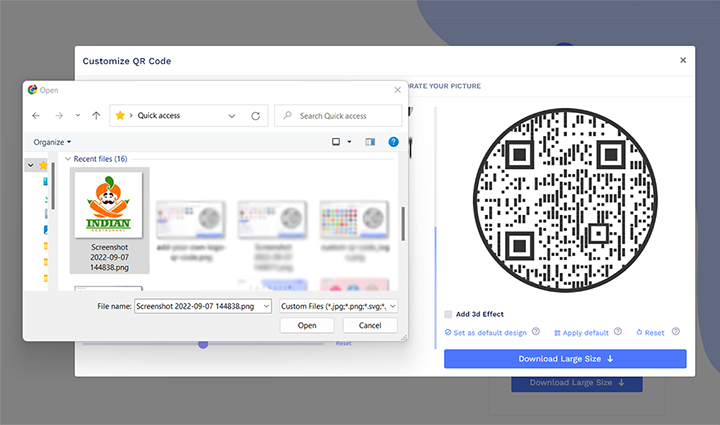Open the Recent locations dropdown arrow
This screenshot has height=425, width=720.
[x=77, y=116]
